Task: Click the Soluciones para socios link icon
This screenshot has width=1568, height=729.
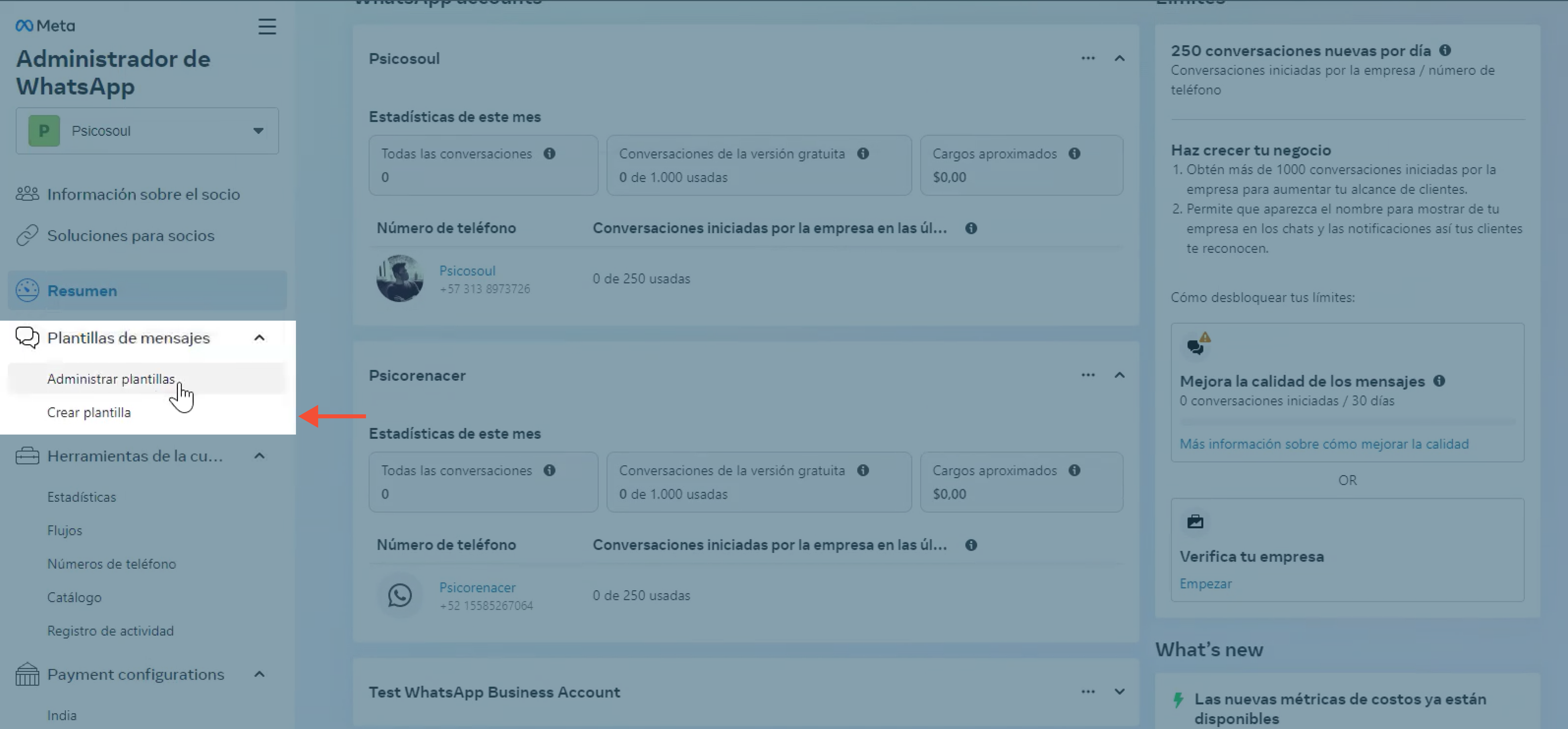Action: pos(27,235)
